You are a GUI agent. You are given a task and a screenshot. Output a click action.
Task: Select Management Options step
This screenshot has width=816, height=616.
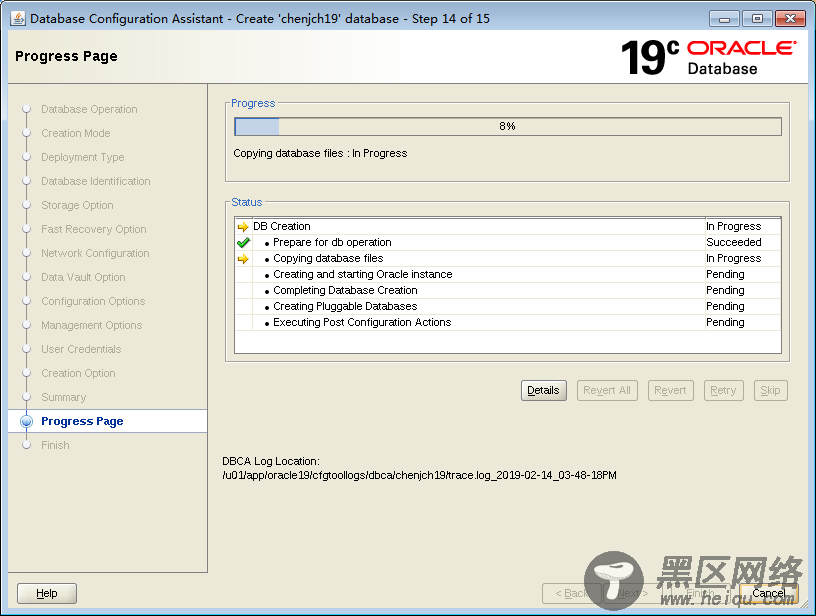click(92, 325)
